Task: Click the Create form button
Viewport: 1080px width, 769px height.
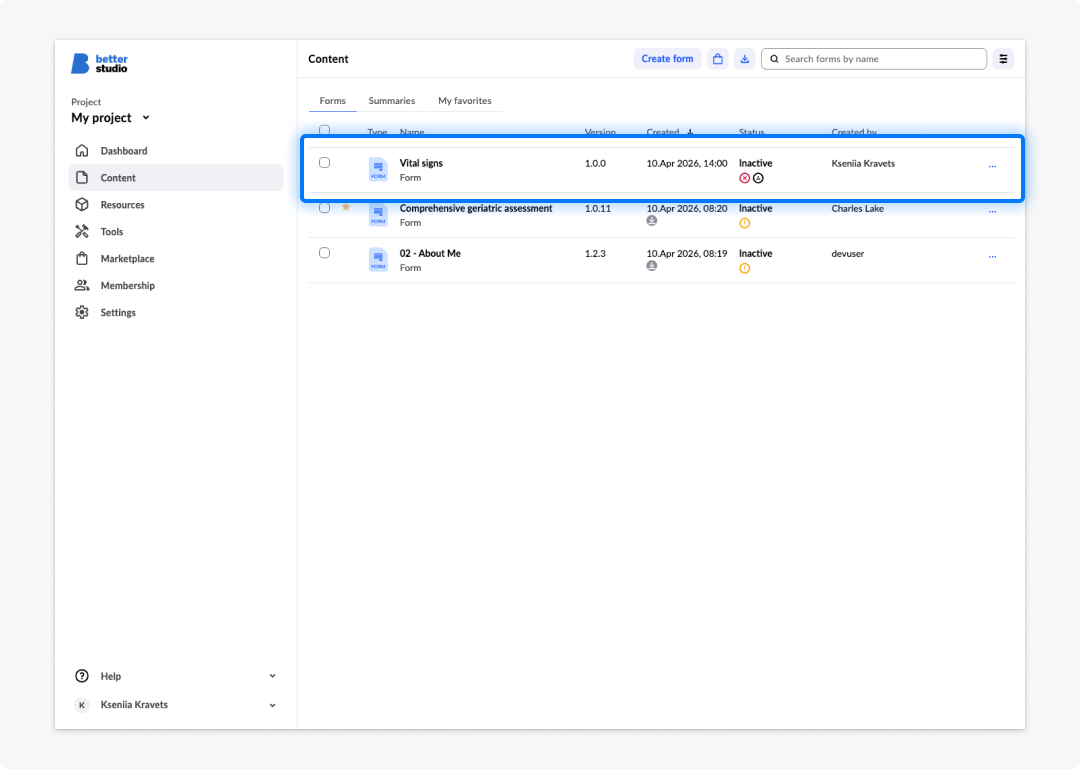Action: pyautogui.click(x=667, y=59)
